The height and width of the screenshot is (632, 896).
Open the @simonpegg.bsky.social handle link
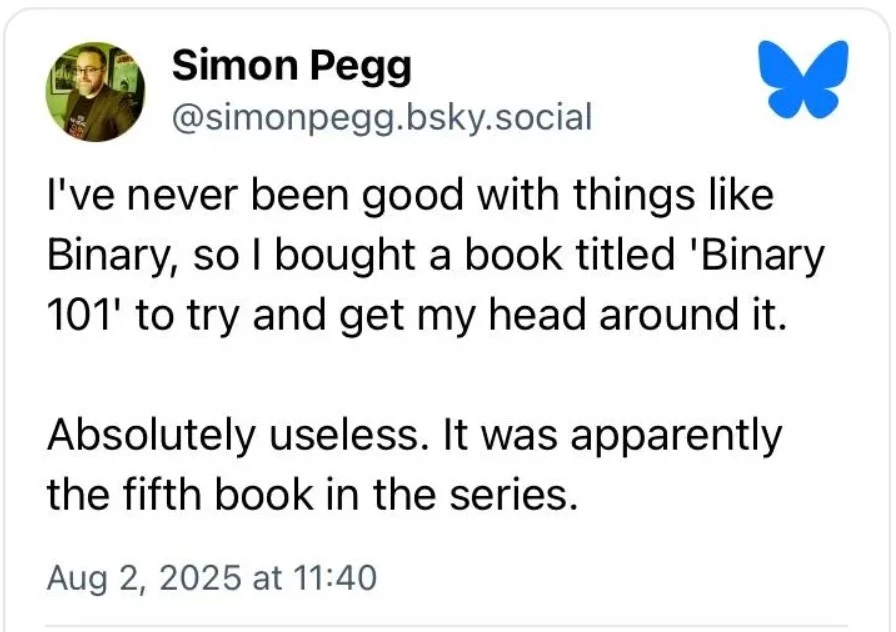[x=382, y=118]
